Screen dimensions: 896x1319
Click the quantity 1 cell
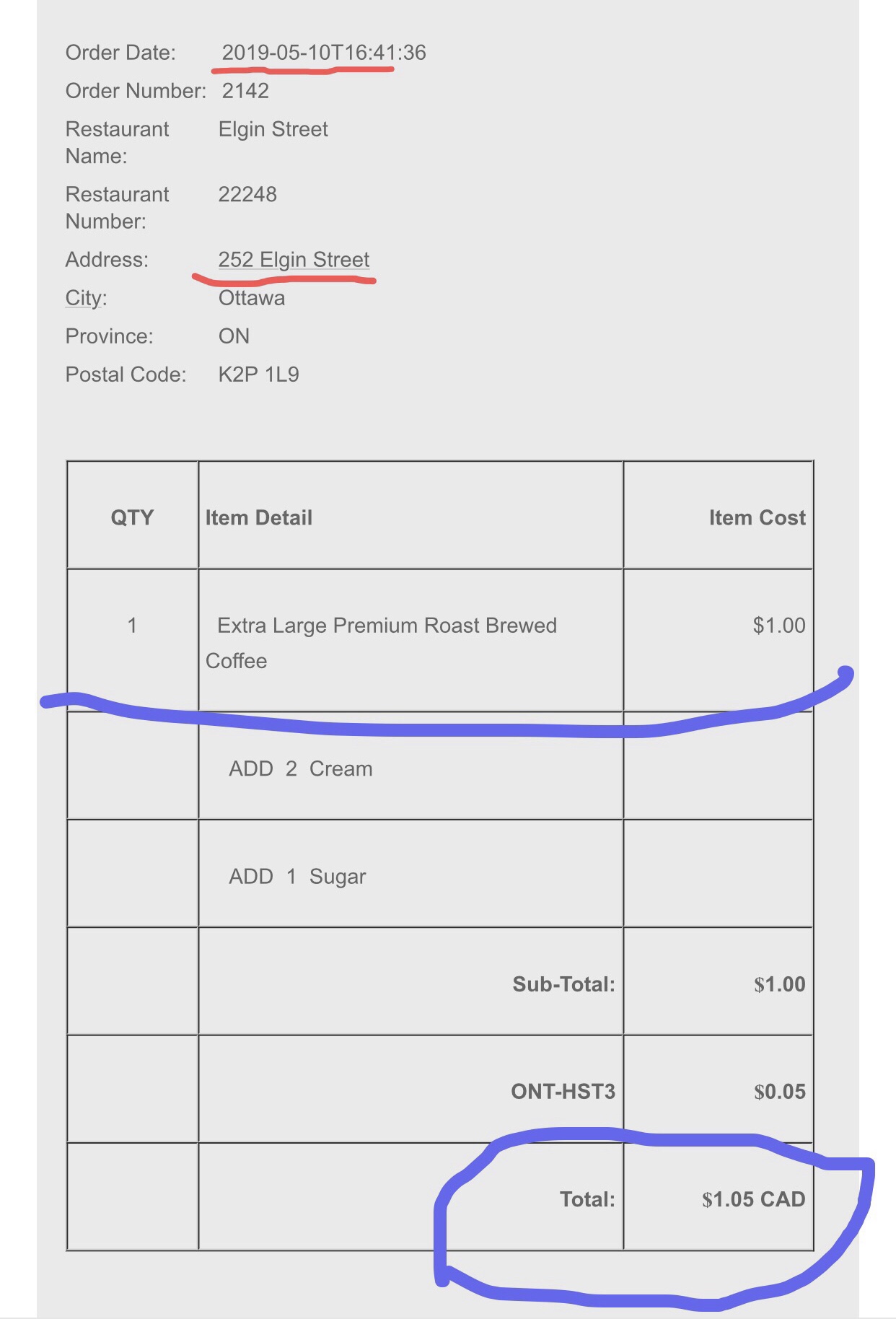[132, 625]
